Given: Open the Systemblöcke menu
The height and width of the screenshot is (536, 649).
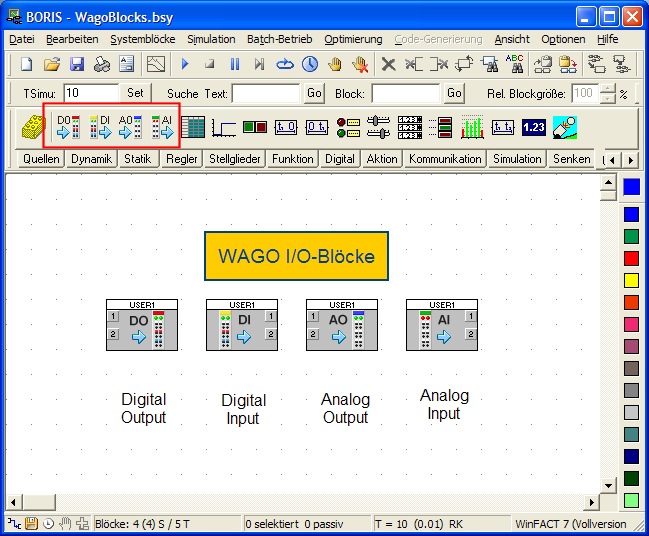Looking at the screenshot, I should pos(142,39).
